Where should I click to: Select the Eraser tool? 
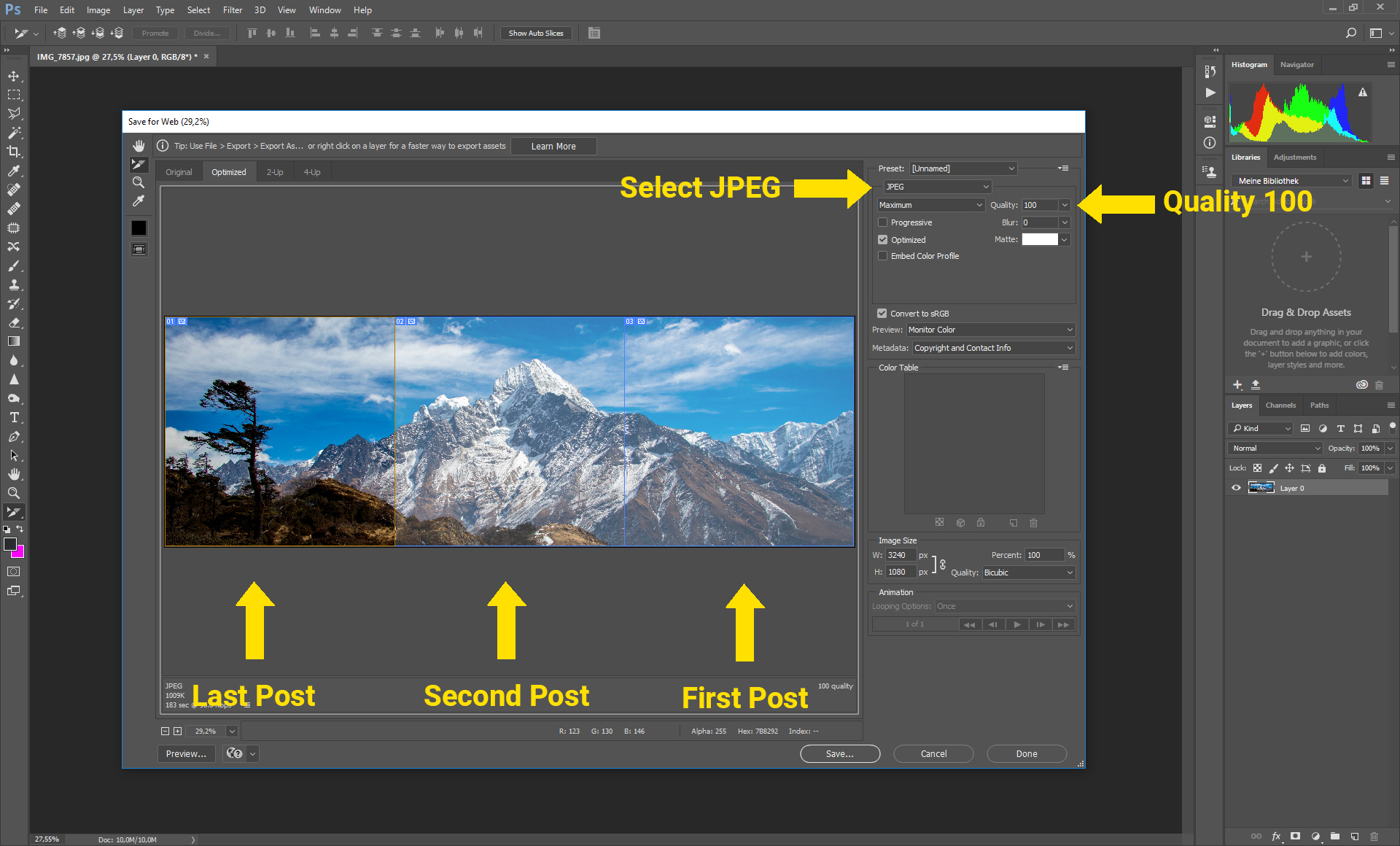[x=14, y=322]
